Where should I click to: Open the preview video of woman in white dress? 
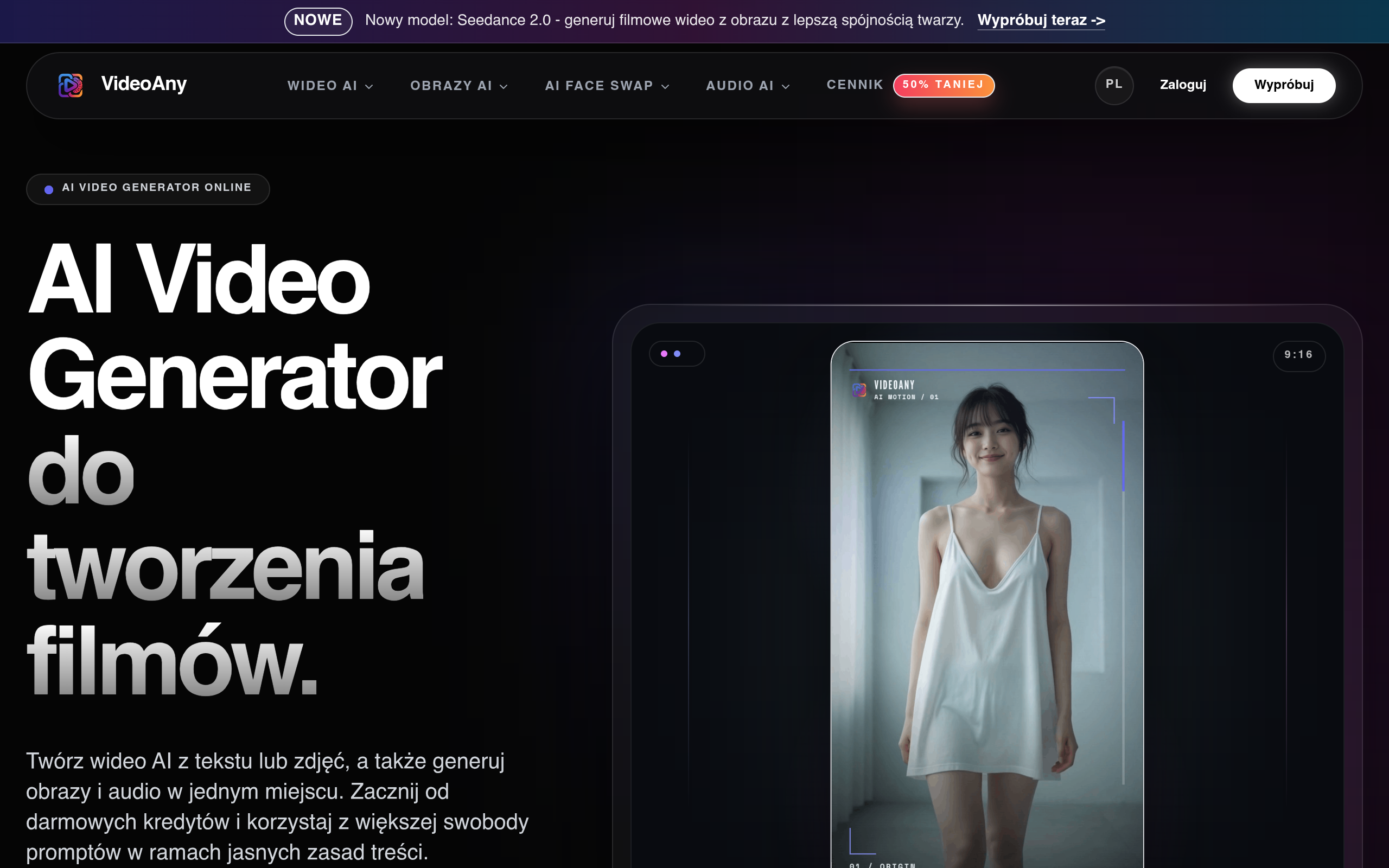(986, 604)
